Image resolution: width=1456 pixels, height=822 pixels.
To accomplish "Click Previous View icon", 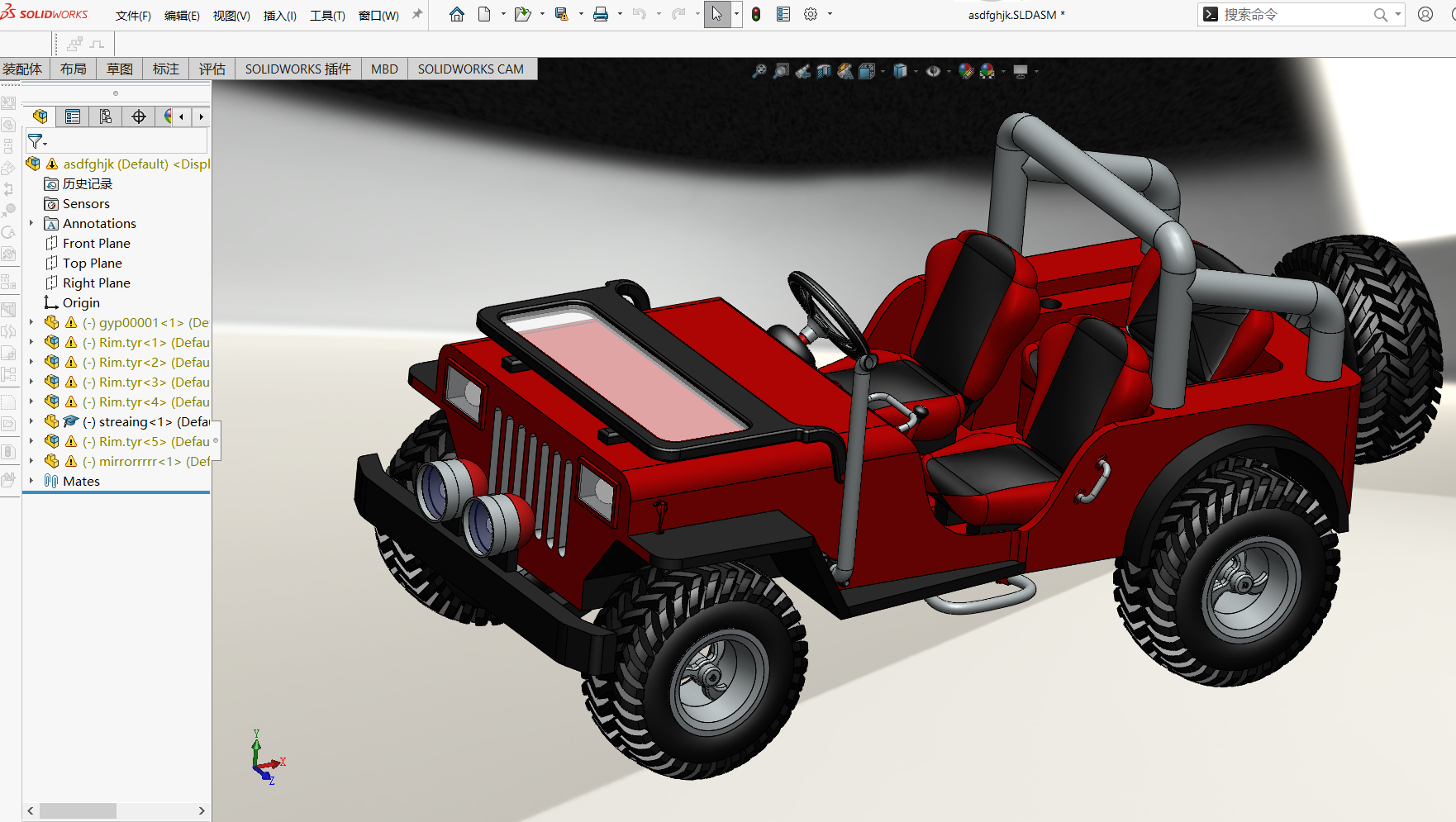I will point(802,71).
